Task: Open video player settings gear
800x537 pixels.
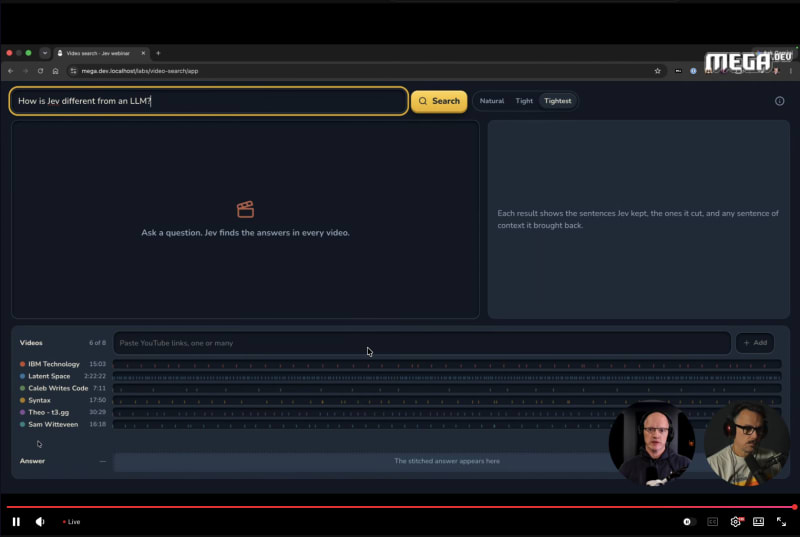Action: (x=736, y=522)
